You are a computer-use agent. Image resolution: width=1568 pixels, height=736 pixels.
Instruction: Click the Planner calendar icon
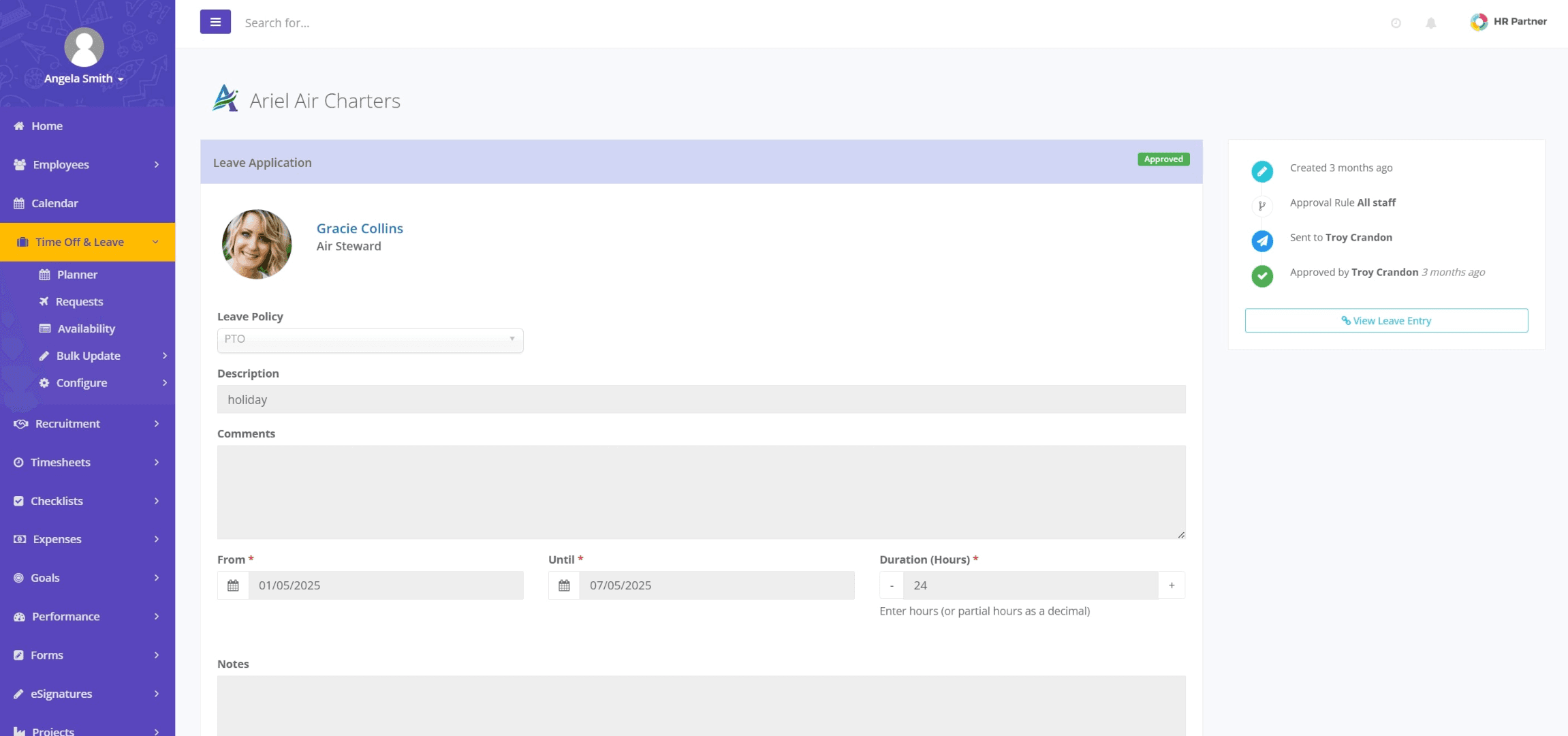click(45, 275)
